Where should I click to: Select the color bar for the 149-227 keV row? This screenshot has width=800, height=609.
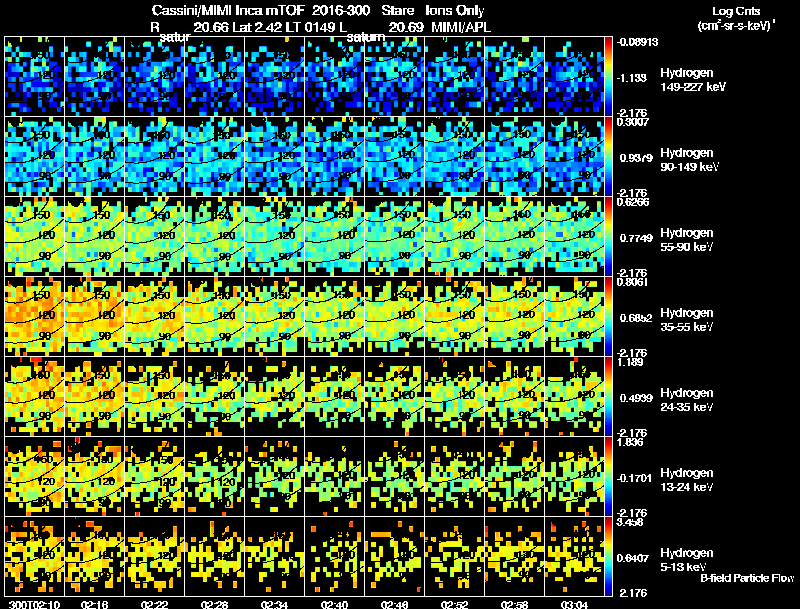(x=608, y=77)
